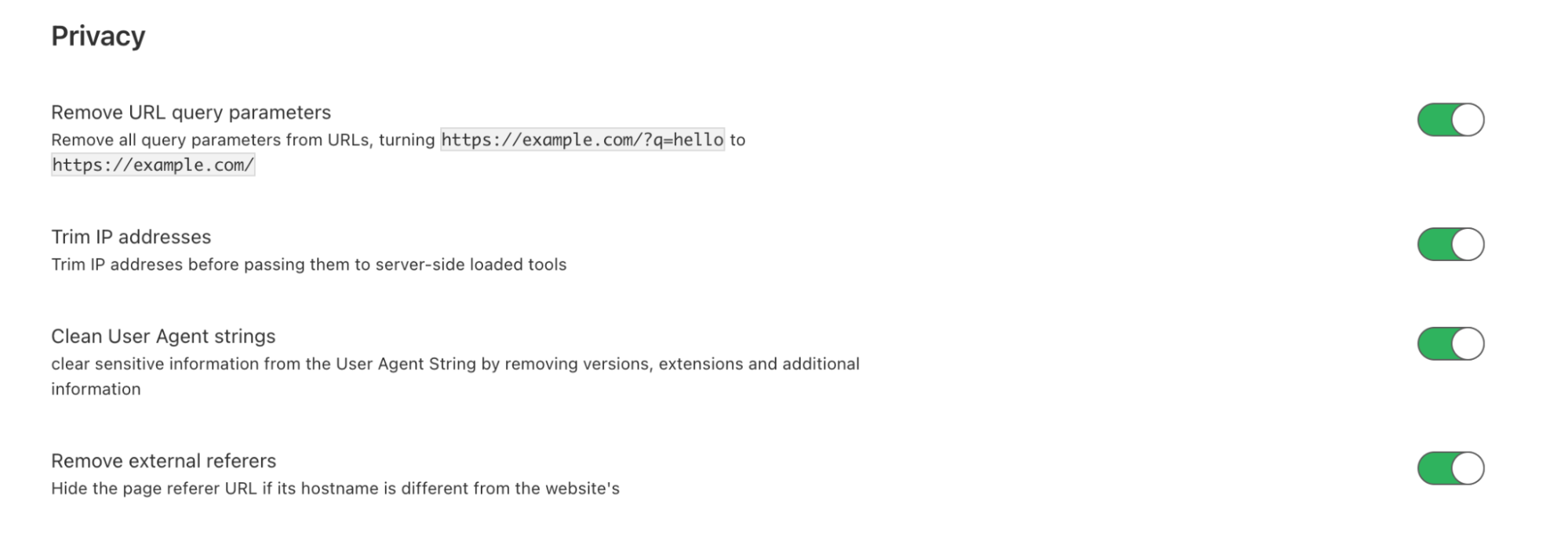Click the phrase "server-side loaded tools"
Screen dimensions: 1568x556
click(x=471, y=265)
